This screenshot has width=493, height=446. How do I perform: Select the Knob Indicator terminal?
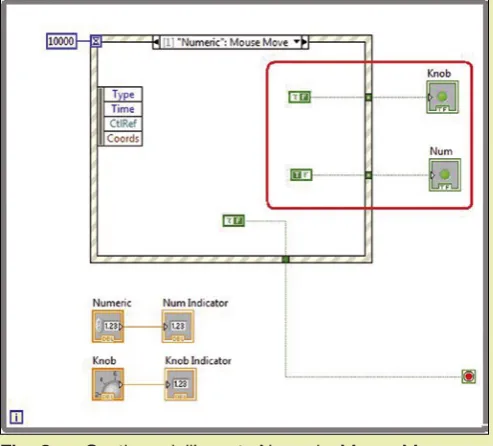point(180,384)
